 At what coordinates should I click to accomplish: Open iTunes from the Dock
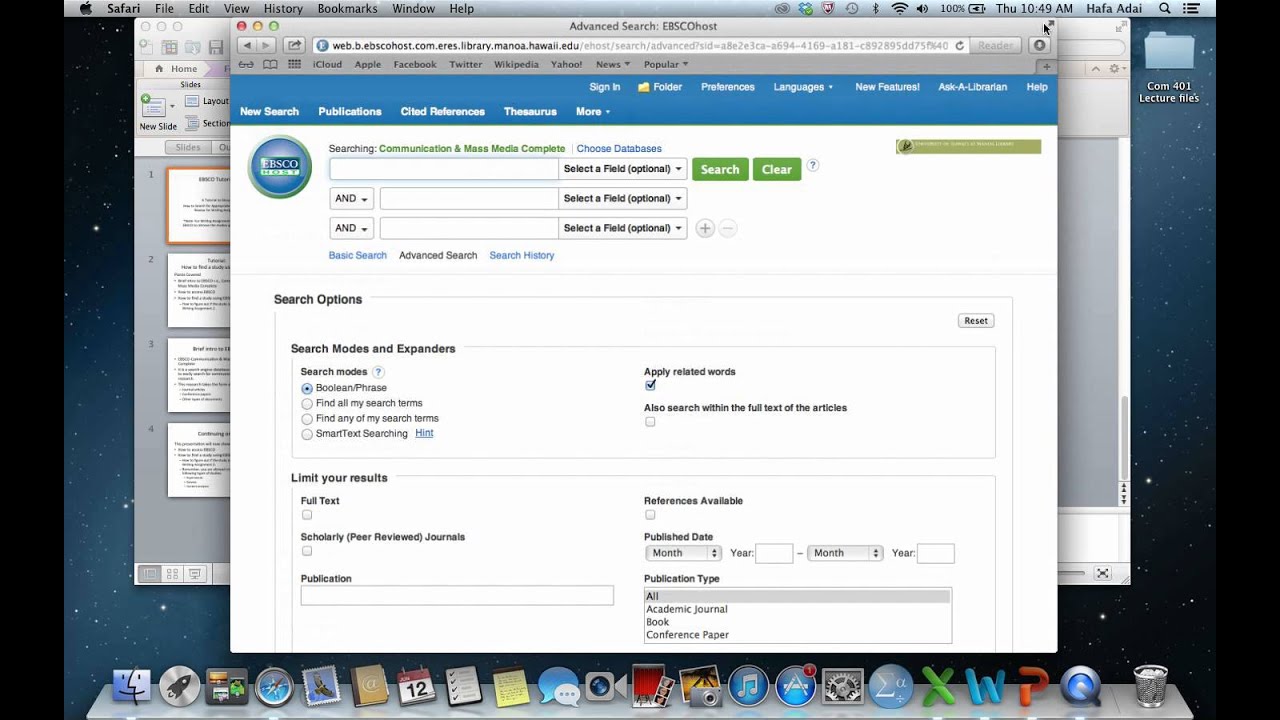(x=748, y=686)
